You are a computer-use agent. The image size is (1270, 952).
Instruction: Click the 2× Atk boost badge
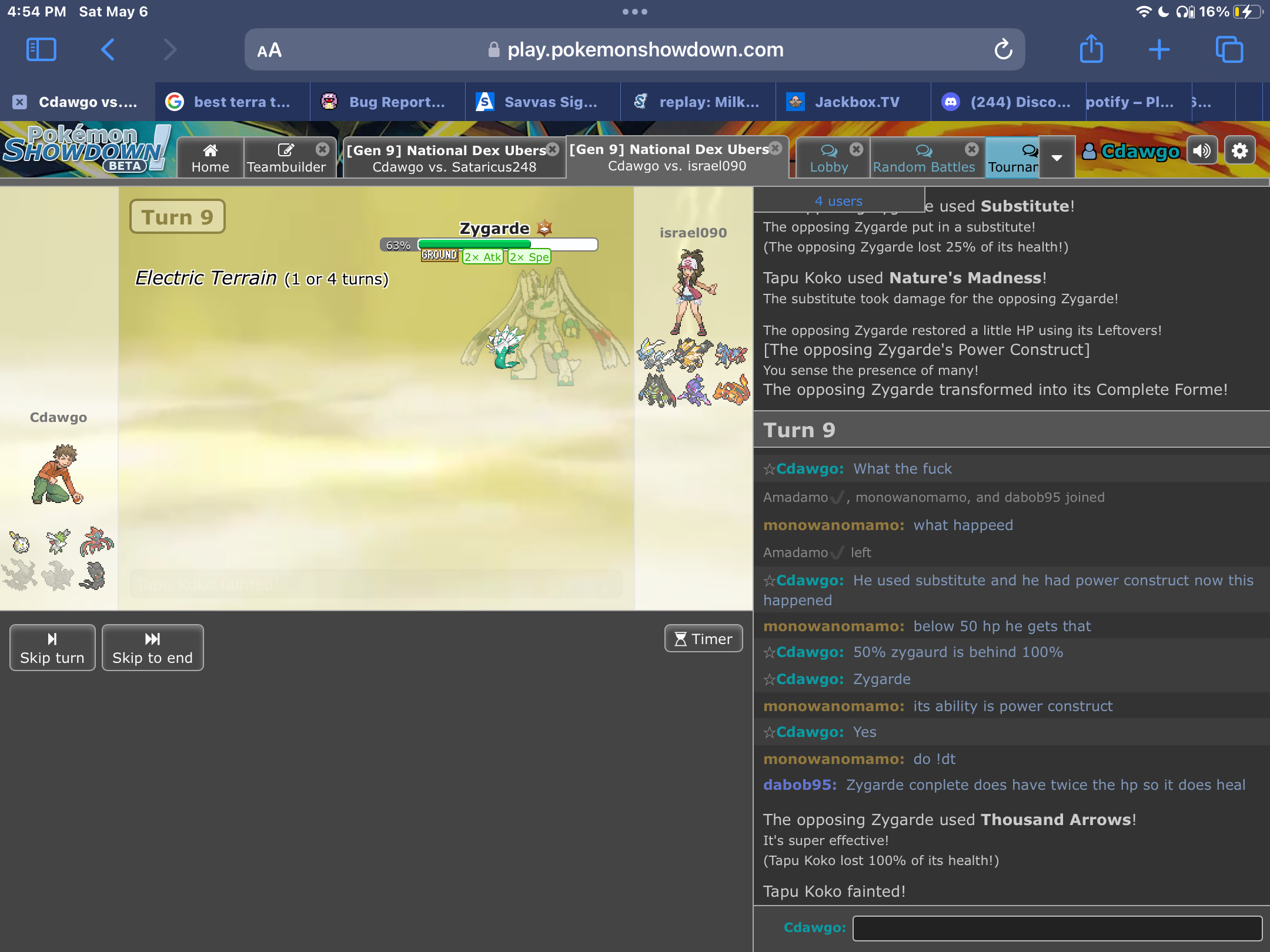tap(483, 257)
